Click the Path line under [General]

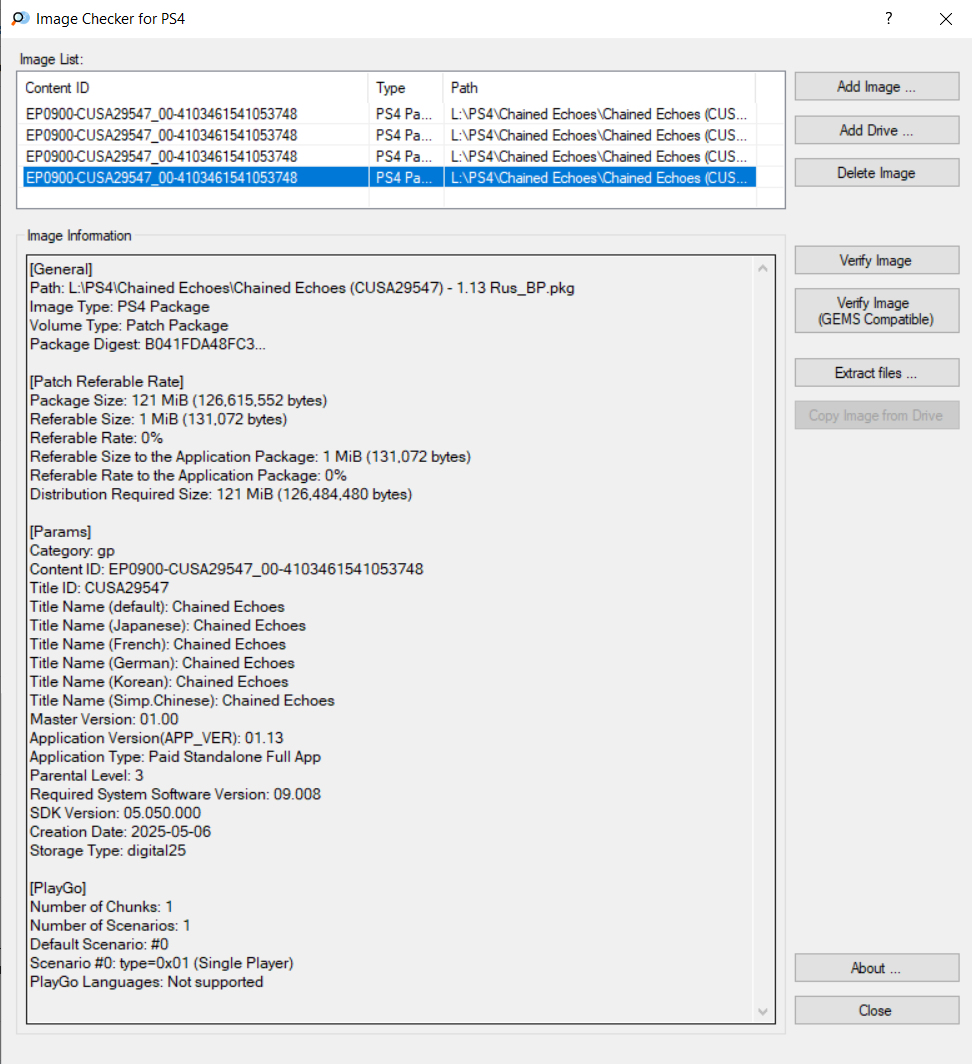pyautogui.click(x=302, y=288)
